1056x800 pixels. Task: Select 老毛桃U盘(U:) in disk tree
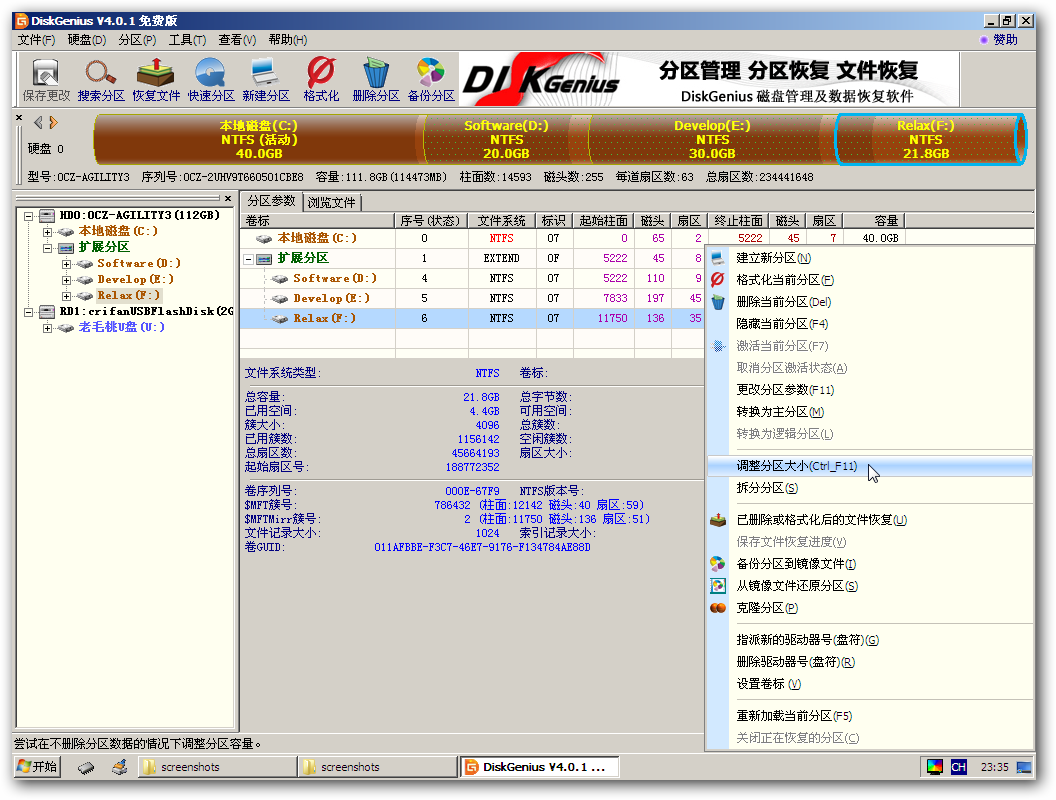click(121, 327)
